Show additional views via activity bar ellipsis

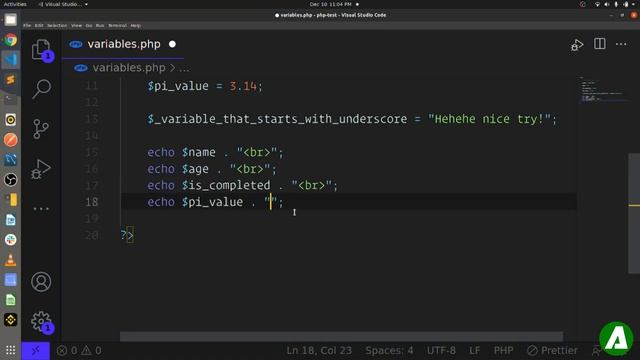pyautogui.click(x=41, y=209)
